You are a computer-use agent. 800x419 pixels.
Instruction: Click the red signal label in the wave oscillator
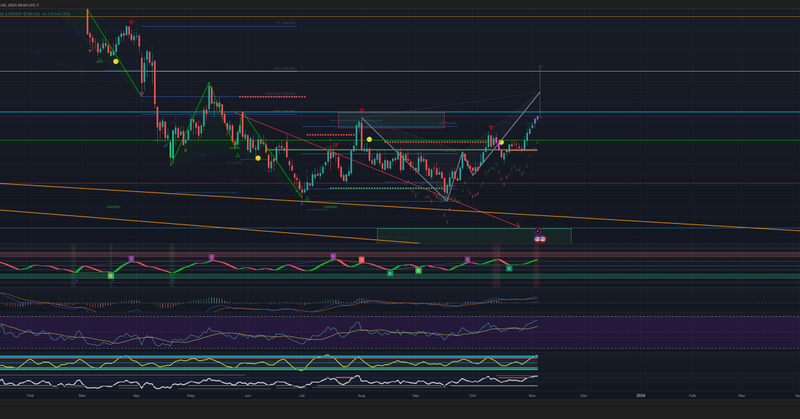(x=361, y=260)
